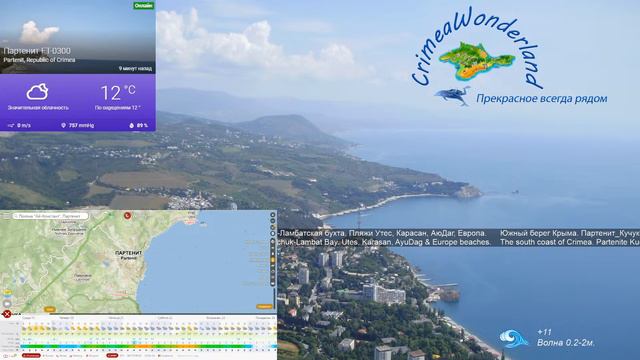Click the cloudy weather condition icon
The height and width of the screenshot is (360, 640).
pos(37,92)
